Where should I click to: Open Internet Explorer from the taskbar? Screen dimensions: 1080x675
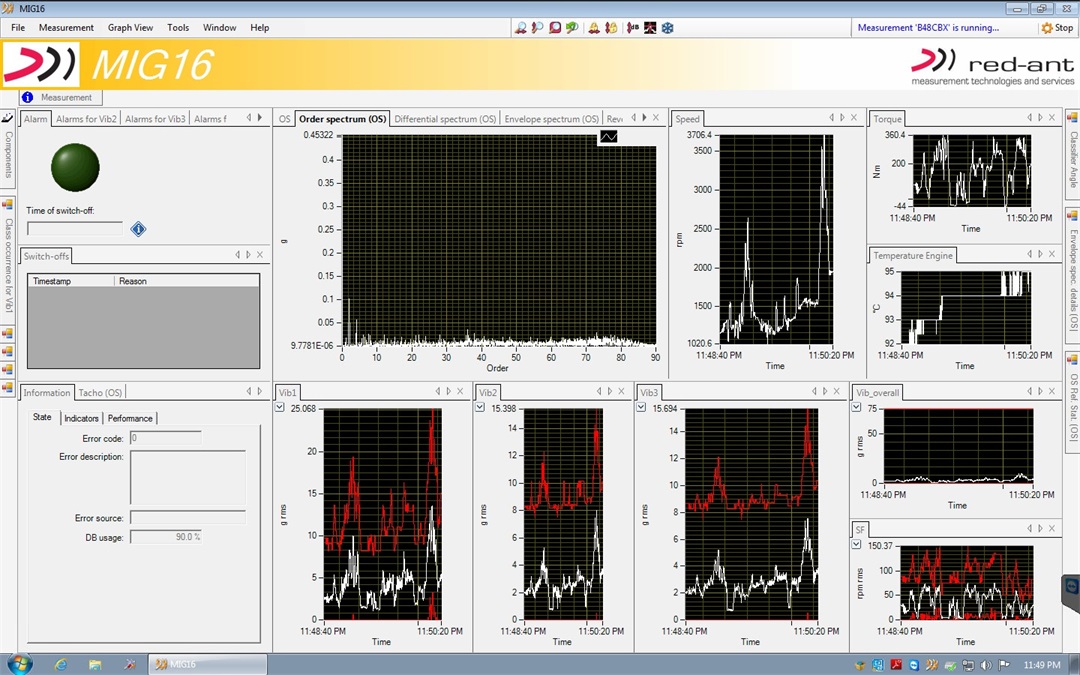60,664
